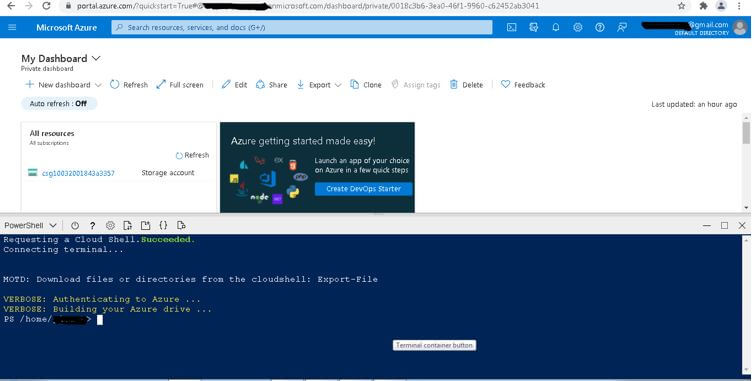Focus the Search resources, services, and docs field
This screenshot has height=381, width=756.
point(302,27)
